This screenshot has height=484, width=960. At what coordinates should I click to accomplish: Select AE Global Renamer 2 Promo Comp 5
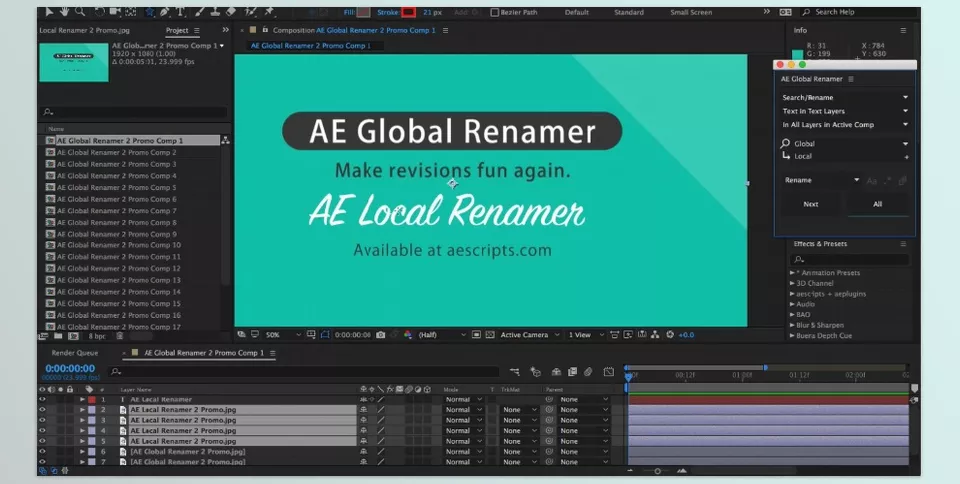[x=116, y=187]
